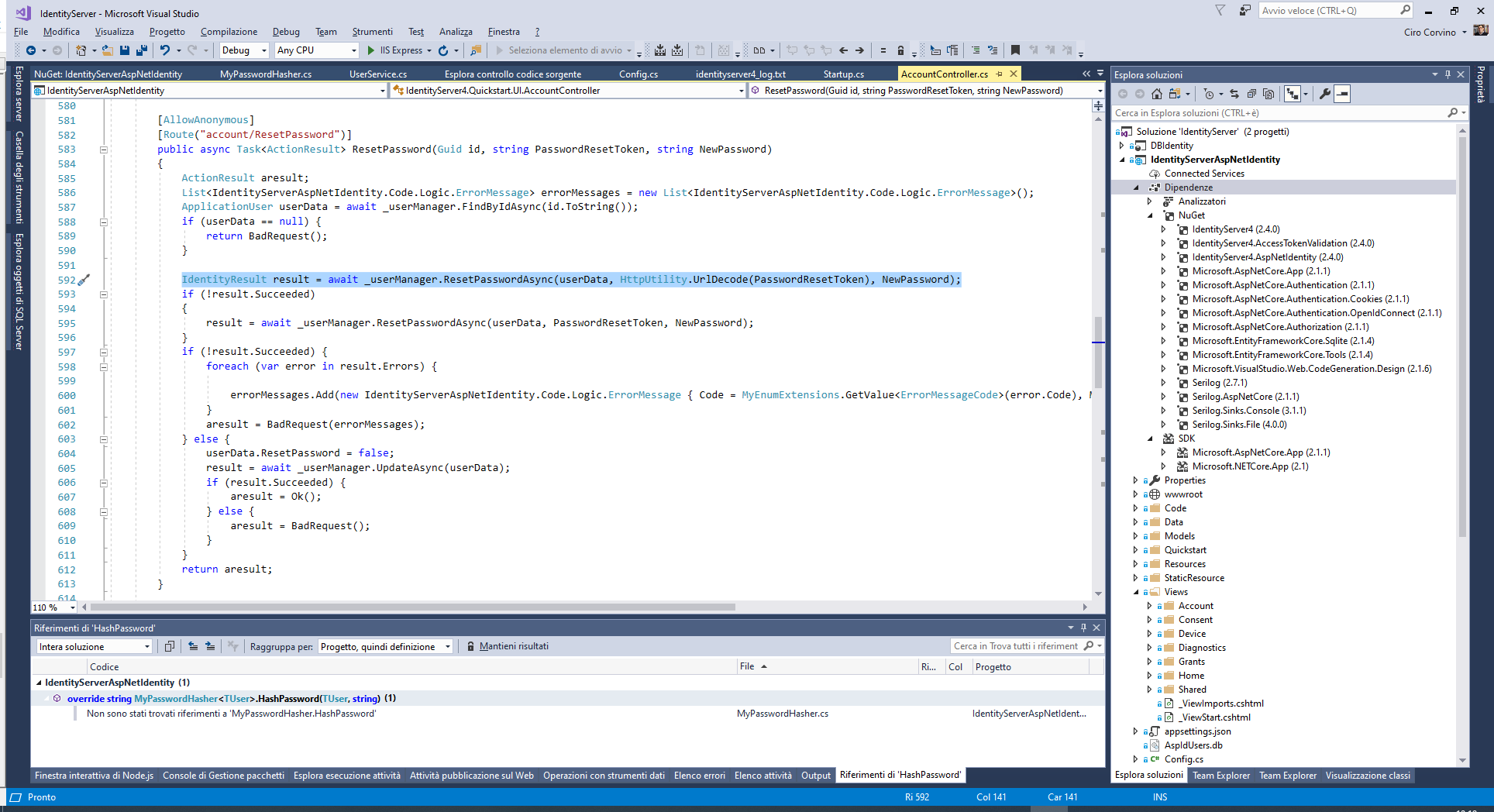This screenshot has width=1494, height=812.
Task: Pin the Riferimenti di 'HashPassword' panel
Action: click(x=1084, y=628)
